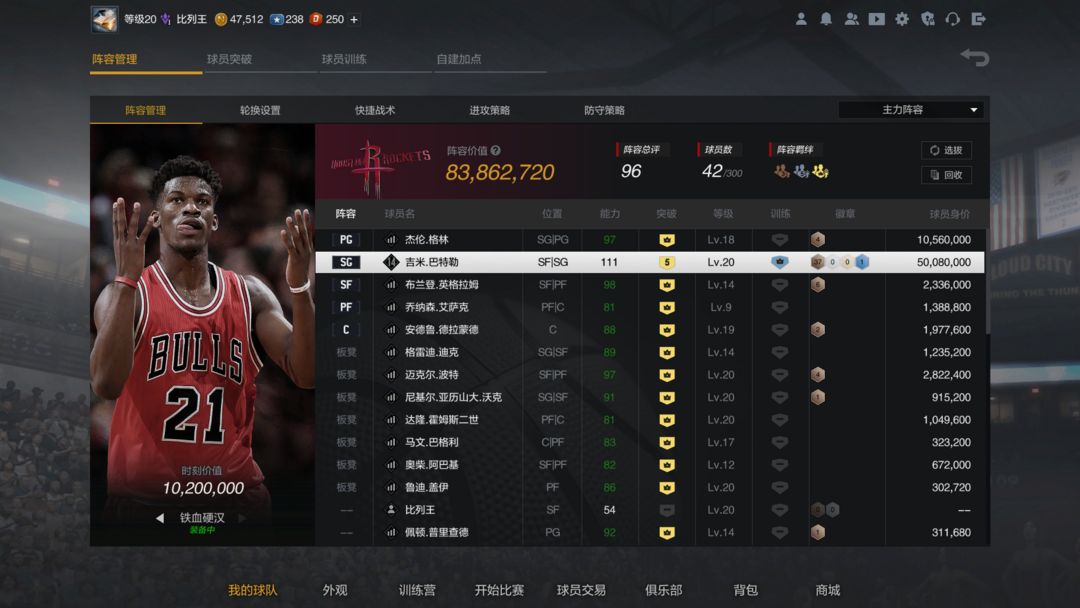Switch to the 球员突破 tab
The image size is (1080, 608).
[x=229, y=59]
